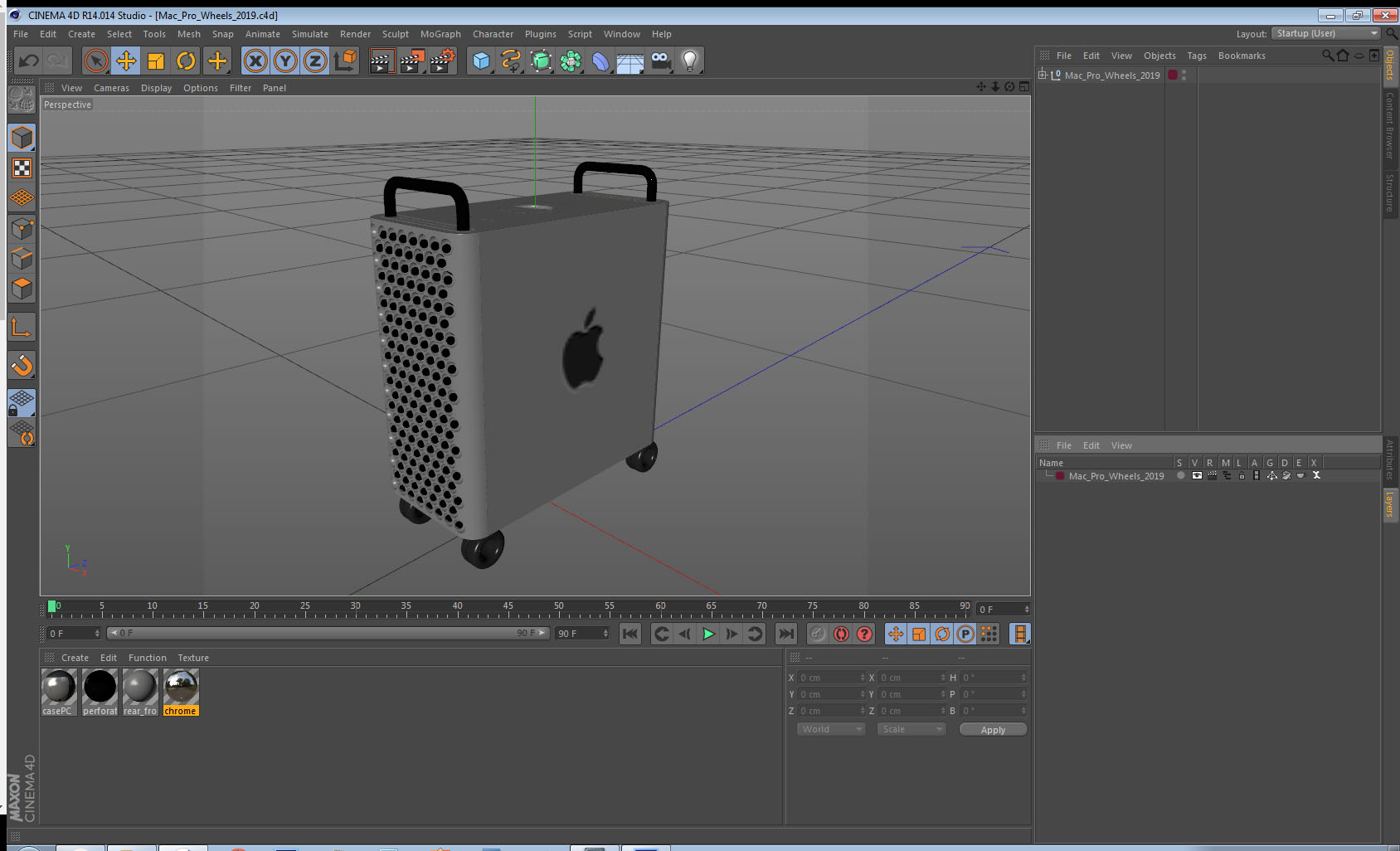Activate the Move tool in the toolbar
This screenshot has width=1400, height=851.
point(126,61)
